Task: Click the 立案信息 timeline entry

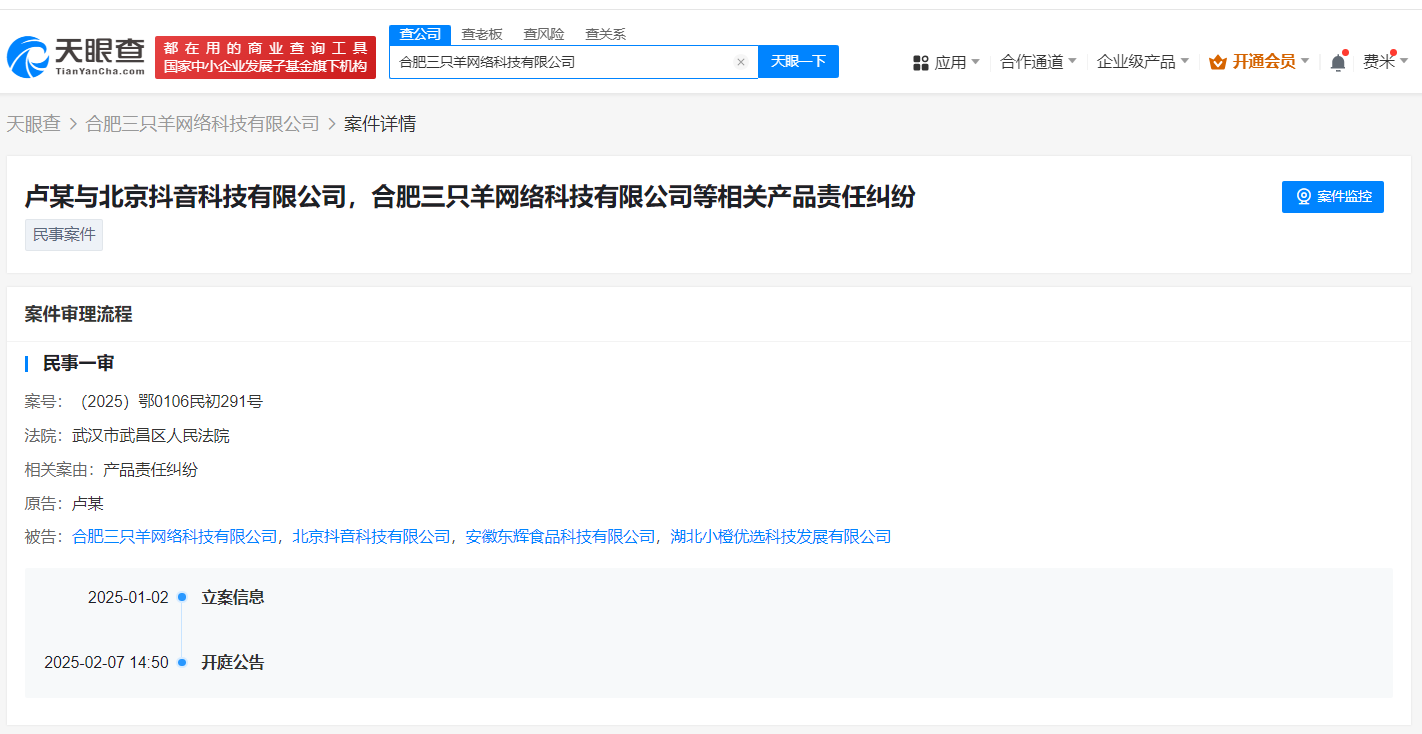Action: pyautogui.click(x=233, y=597)
